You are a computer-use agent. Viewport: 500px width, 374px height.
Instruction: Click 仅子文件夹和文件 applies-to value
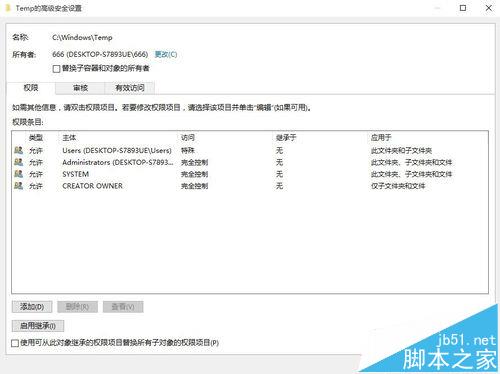tap(398, 186)
